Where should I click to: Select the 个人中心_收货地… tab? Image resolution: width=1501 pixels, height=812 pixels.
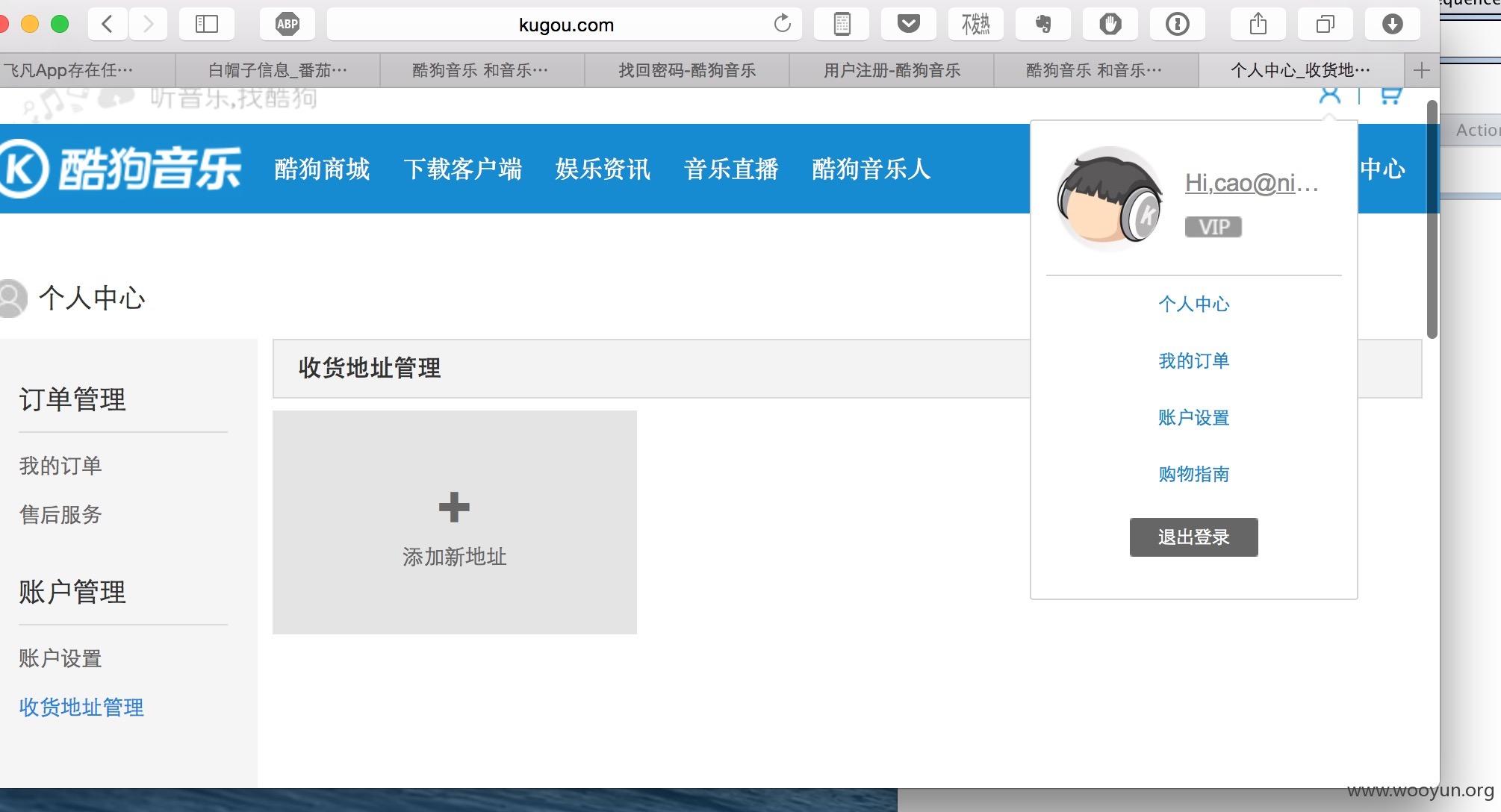tap(1301, 70)
